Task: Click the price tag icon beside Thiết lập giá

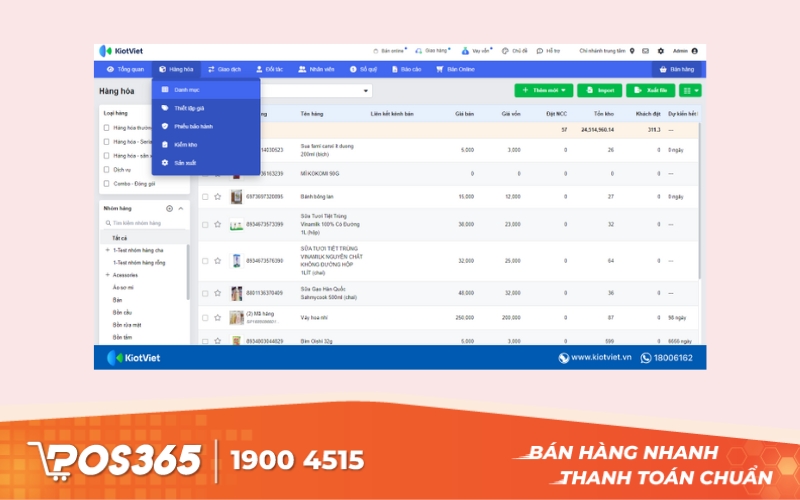Action: click(165, 108)
